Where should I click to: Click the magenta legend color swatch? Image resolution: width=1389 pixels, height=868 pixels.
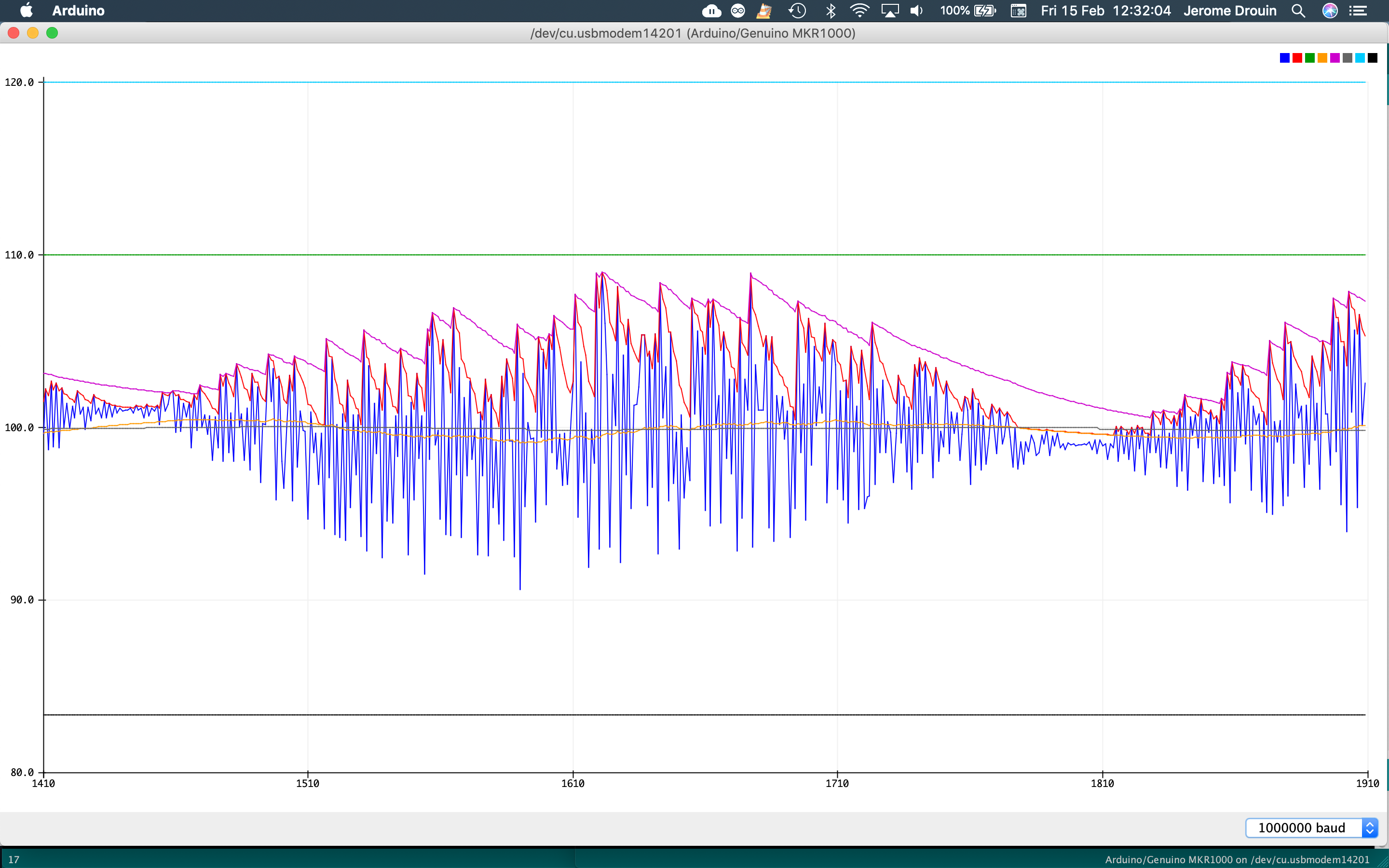point(1335,58)
